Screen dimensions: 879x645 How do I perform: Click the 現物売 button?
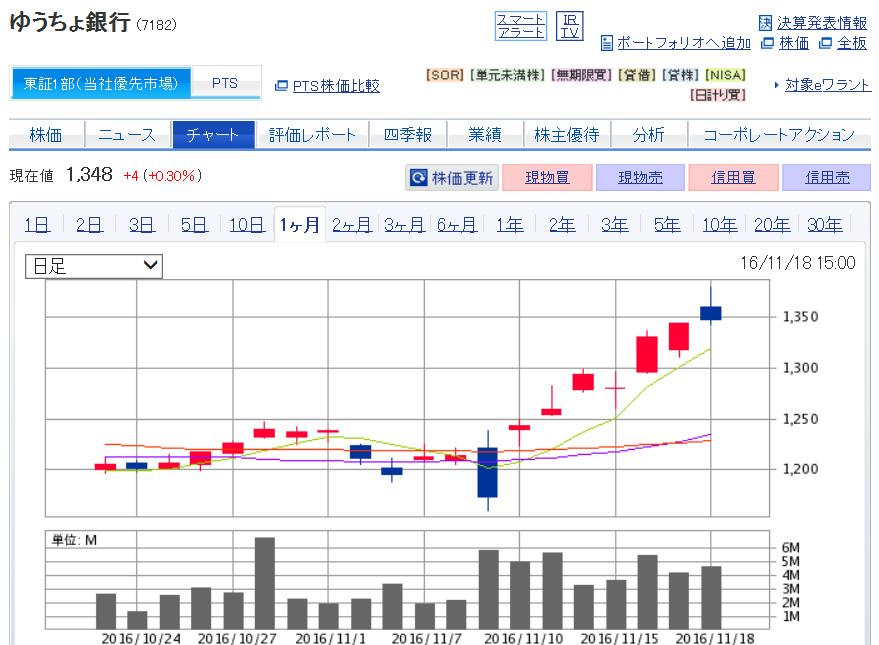tap(640, 178)
